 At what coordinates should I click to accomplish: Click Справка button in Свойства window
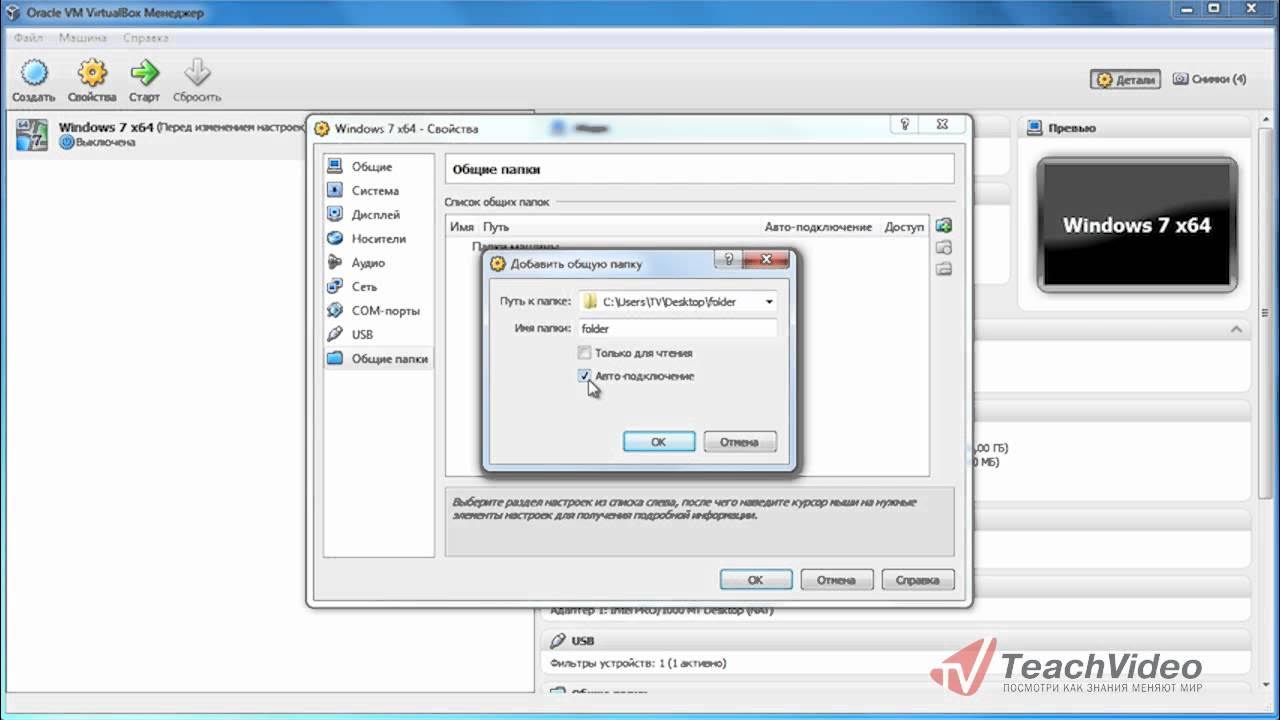(x=918, y=580)
